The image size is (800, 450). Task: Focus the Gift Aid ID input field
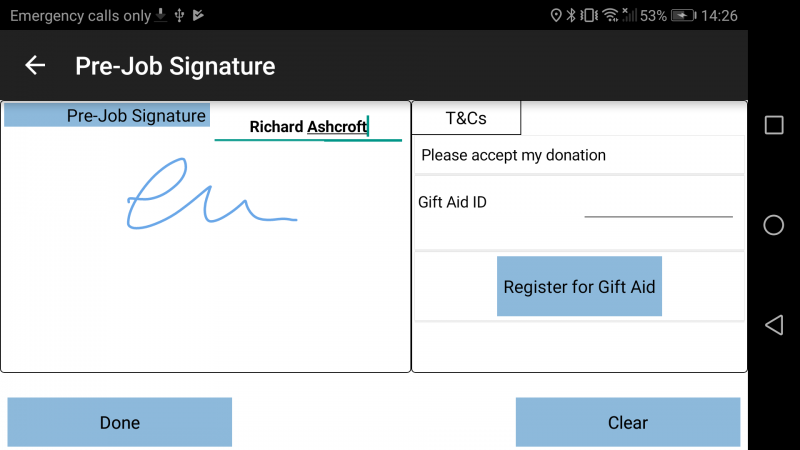tap(658, 205)
